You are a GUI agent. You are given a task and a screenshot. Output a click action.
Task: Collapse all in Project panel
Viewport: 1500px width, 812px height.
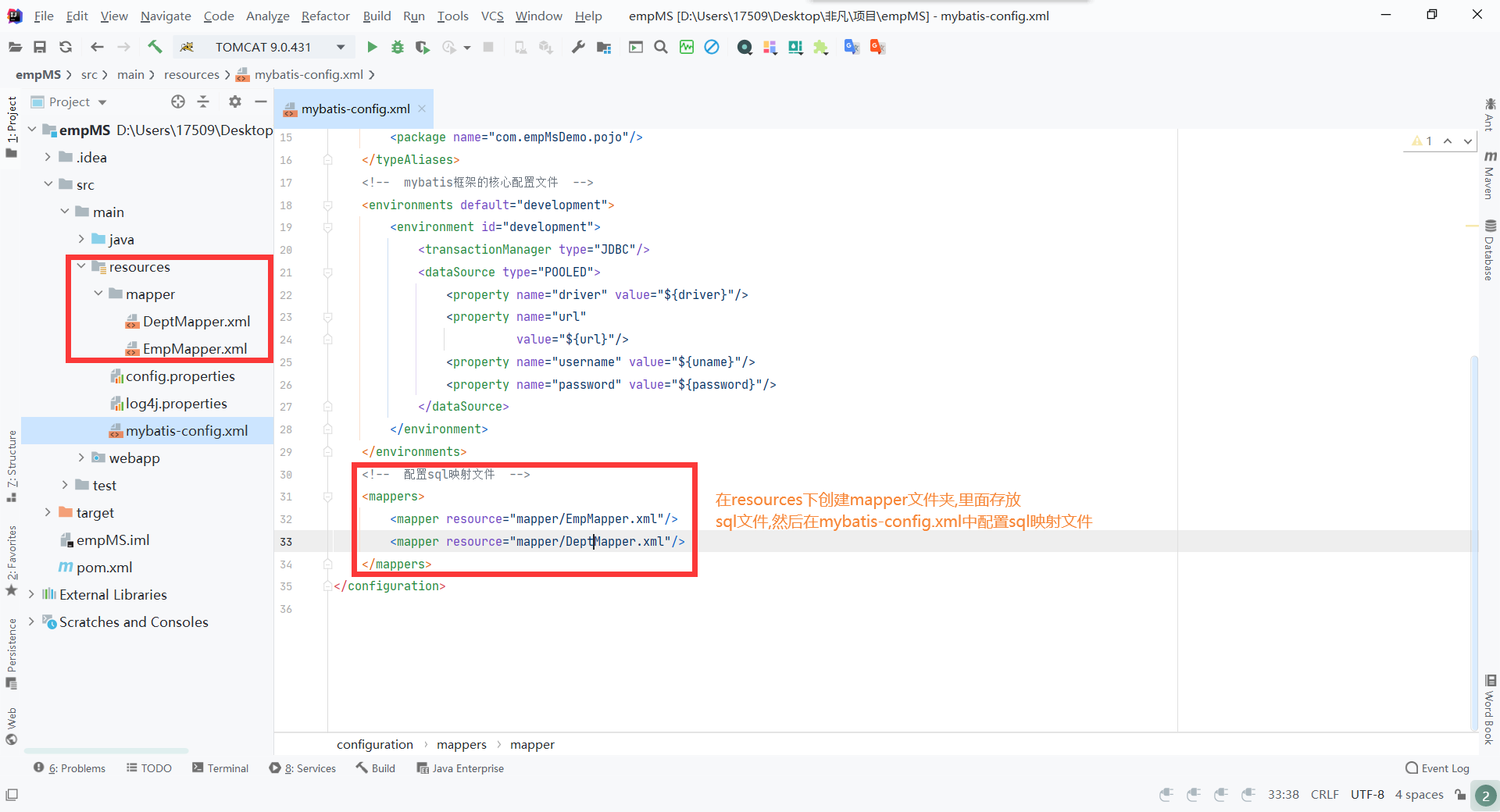[x=203, y=101]
